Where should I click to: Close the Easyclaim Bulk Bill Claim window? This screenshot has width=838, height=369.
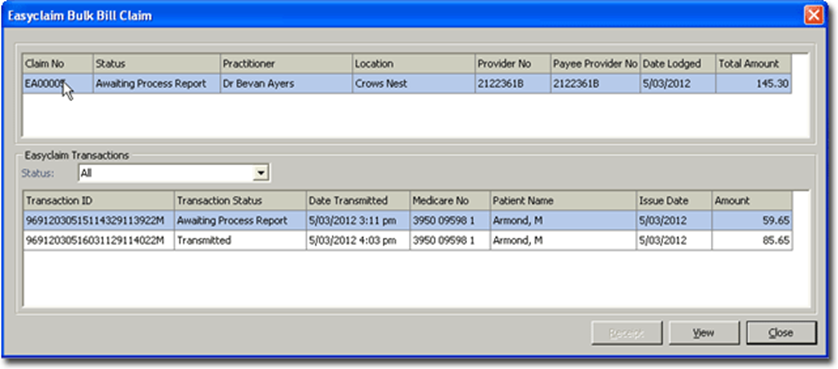[x=814, y=15]
